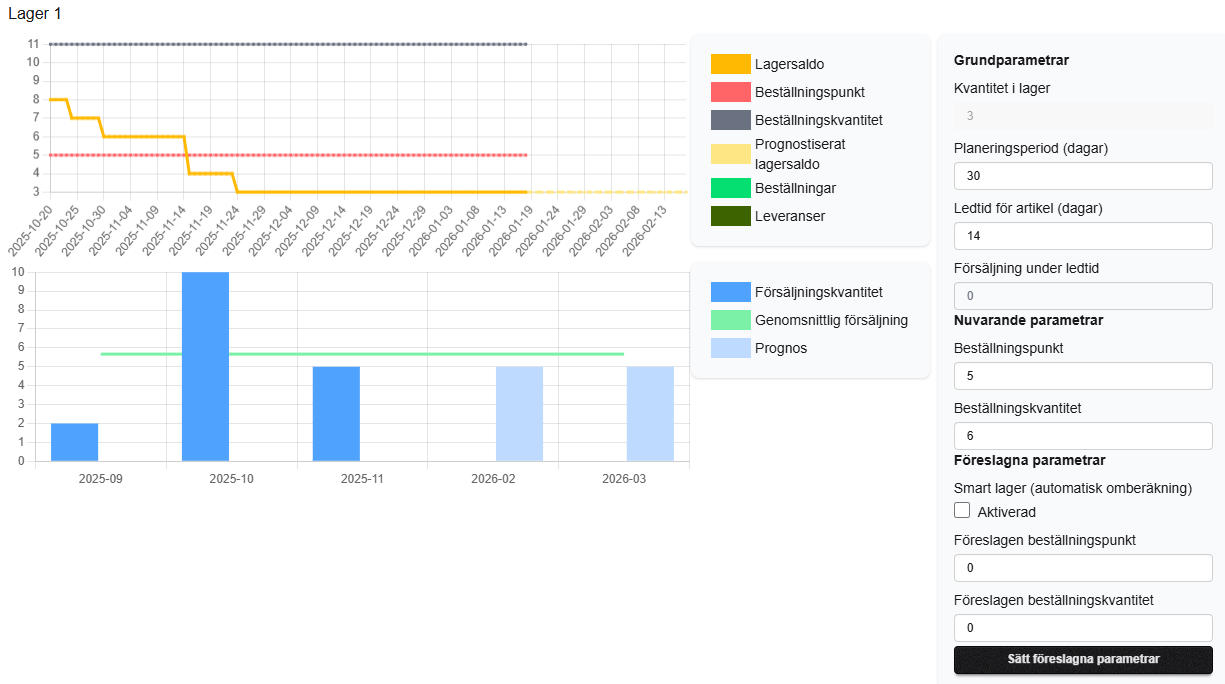The height and width of the screenshot is (684, 1225).
Task: Click the Grundparametrar section heading
Action: 1011,60
